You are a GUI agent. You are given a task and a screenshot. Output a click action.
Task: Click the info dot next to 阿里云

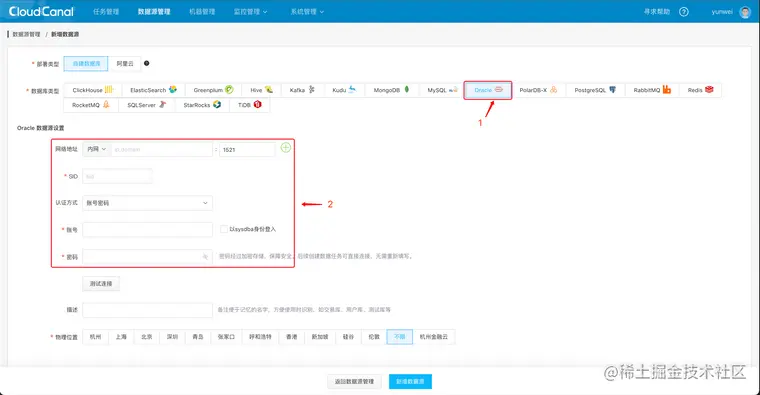[x=146, y=63]
